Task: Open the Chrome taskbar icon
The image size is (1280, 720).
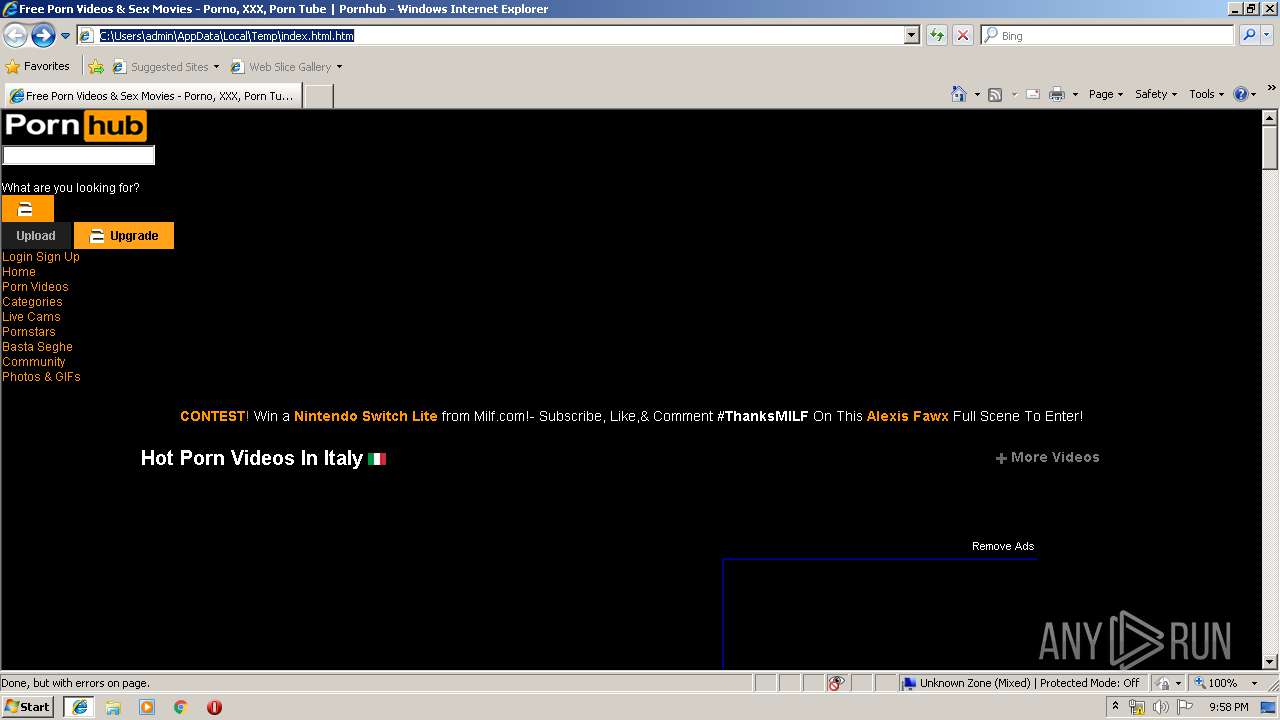Action: click(181, 707)
